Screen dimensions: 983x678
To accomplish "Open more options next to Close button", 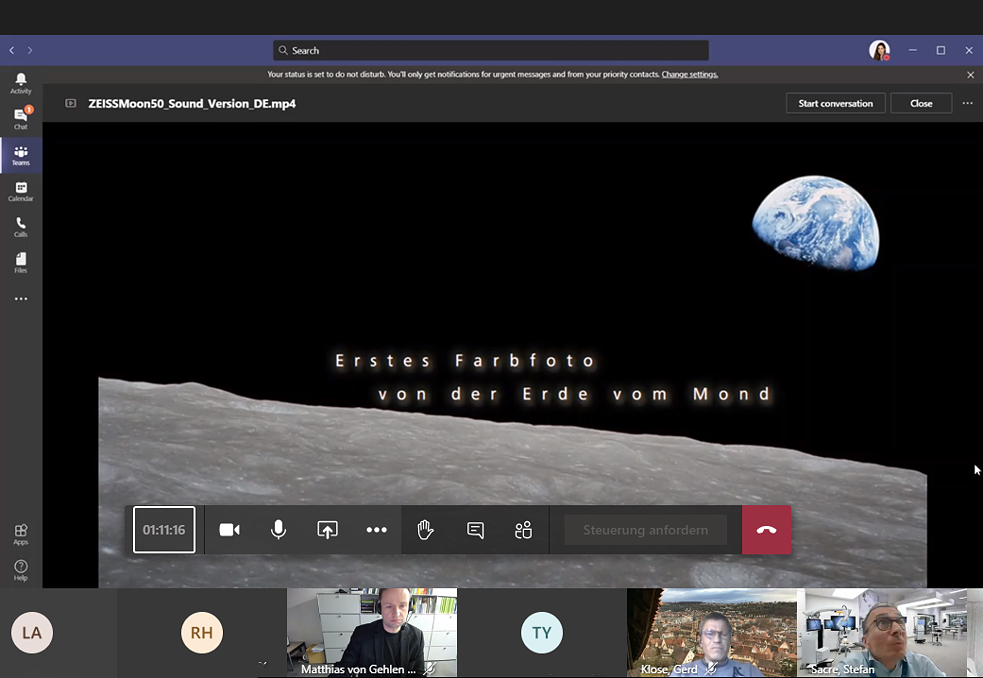I will [967, 103].
